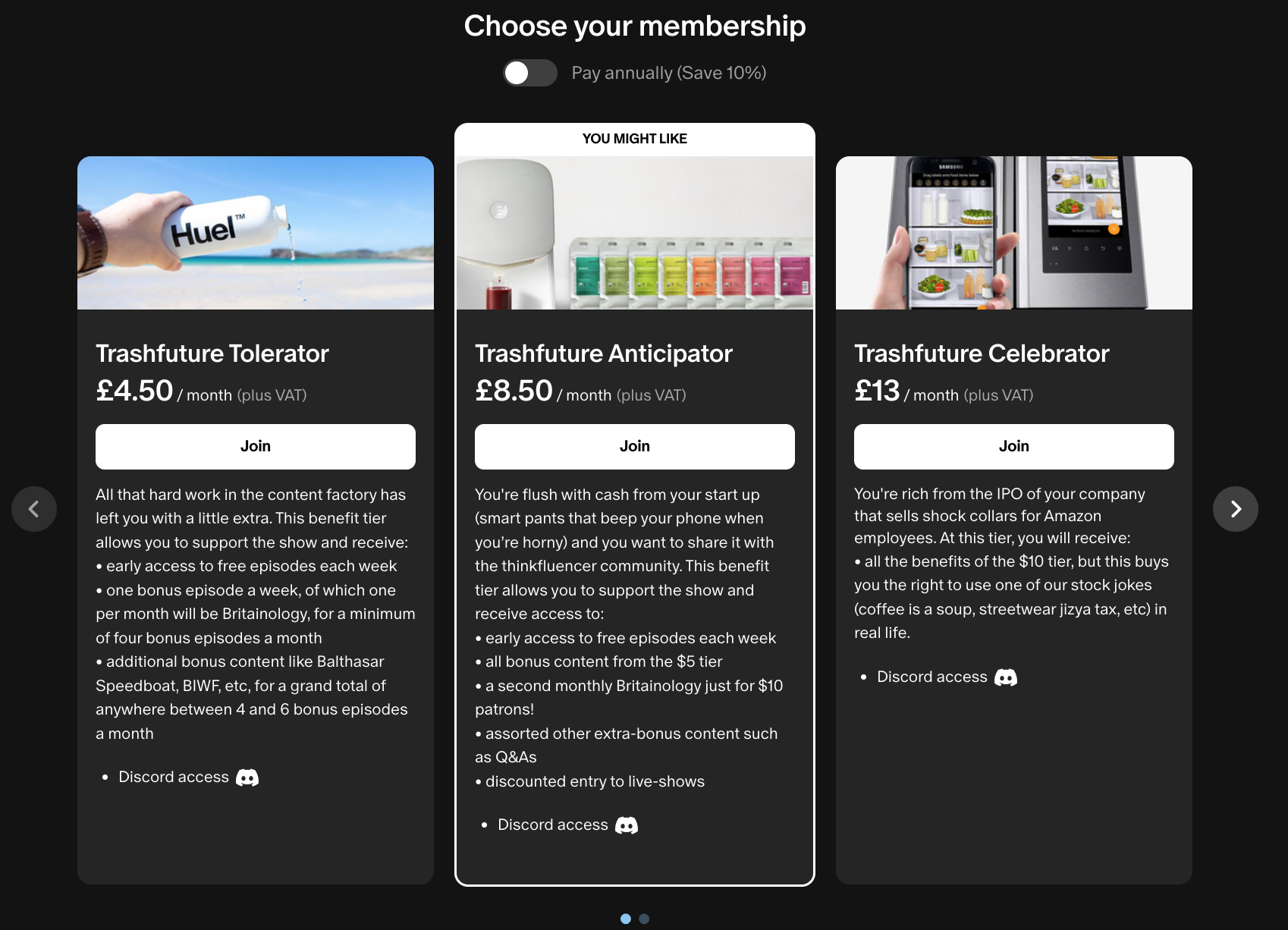This screenshot has width=1288, height=930.
Task: Click the £8.50 per month price
Action: pos(514,391)
